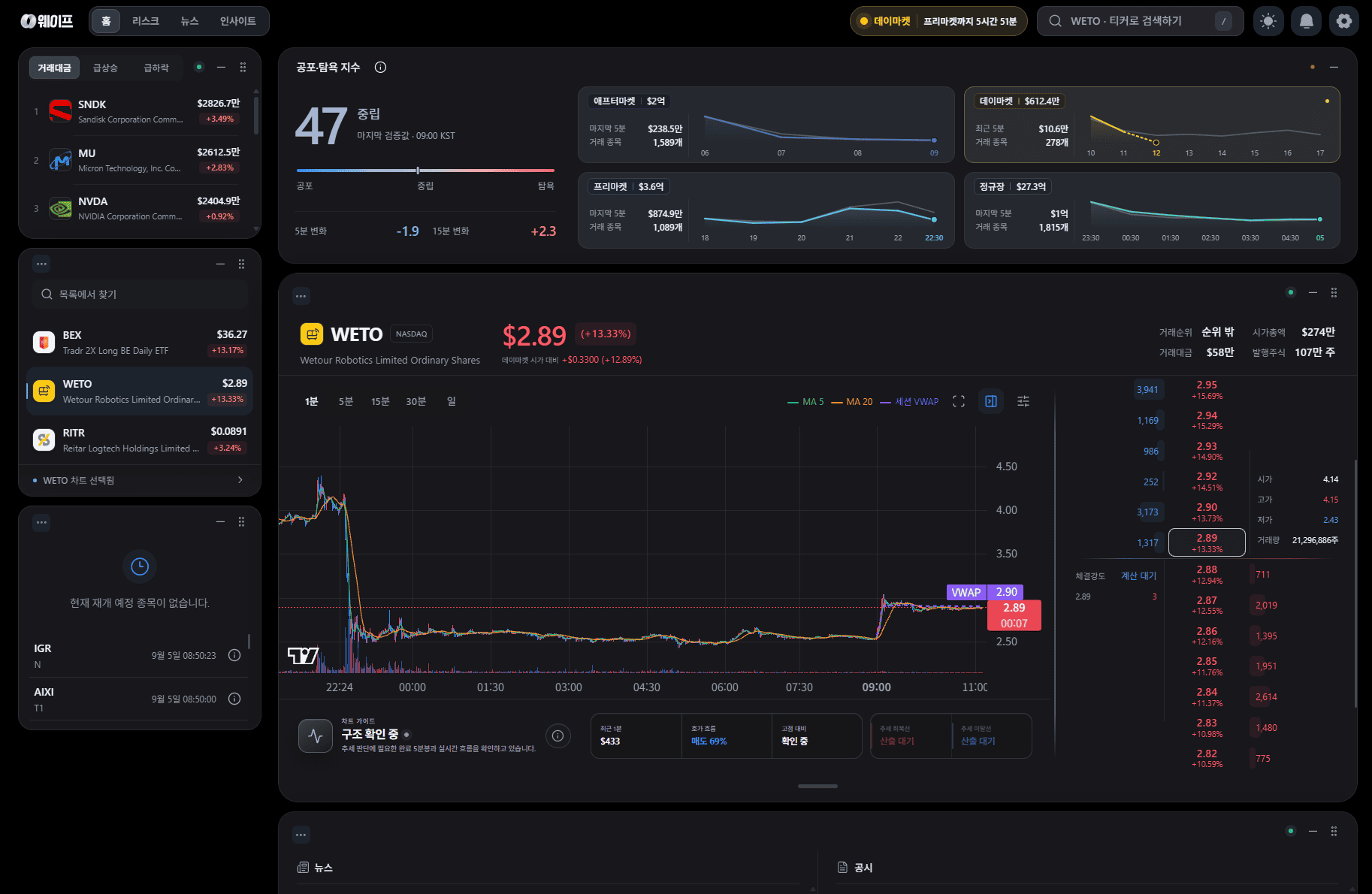The image size is (1372, 894).
Task: Toggle the order book side panel
Action: click(991, 401)
